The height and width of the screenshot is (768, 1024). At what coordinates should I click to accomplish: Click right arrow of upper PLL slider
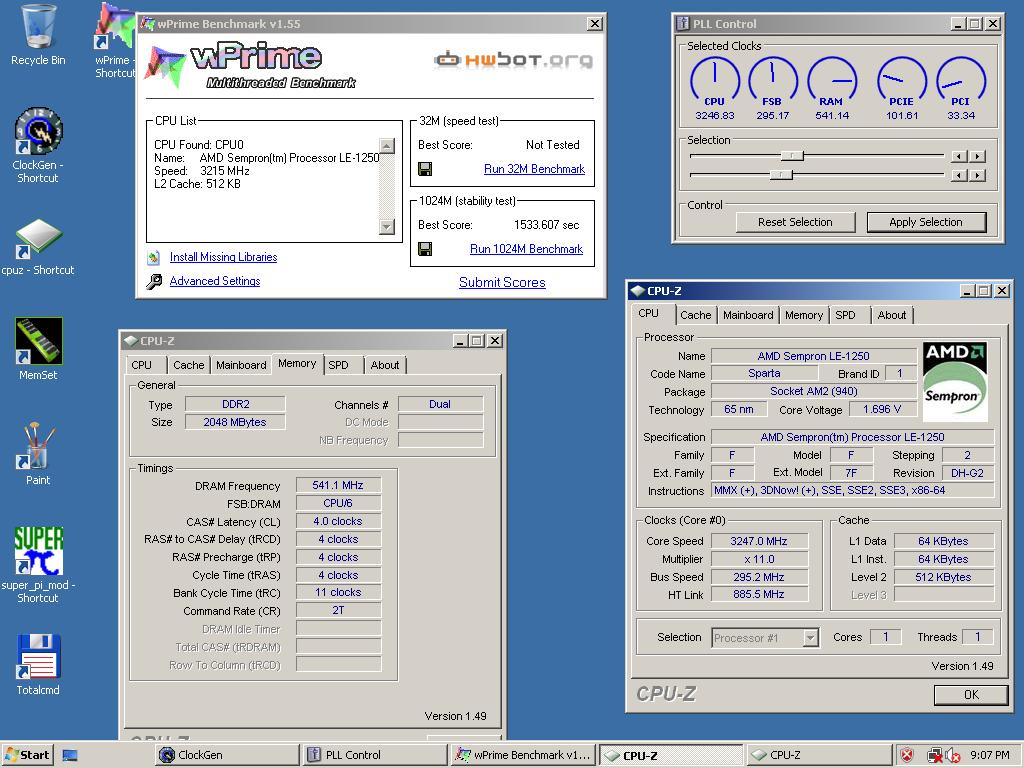978,157
